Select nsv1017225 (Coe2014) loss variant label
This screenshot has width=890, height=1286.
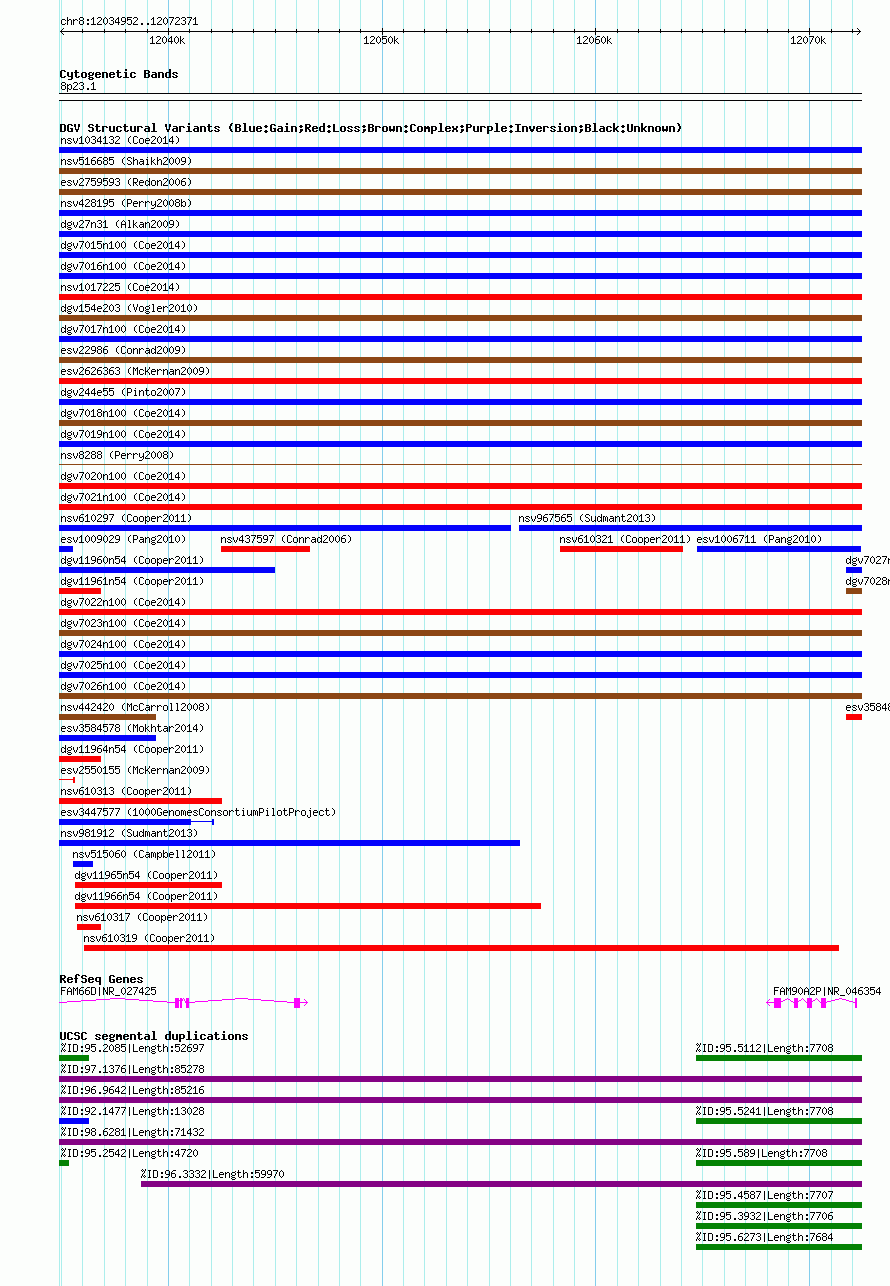(120, 287)
